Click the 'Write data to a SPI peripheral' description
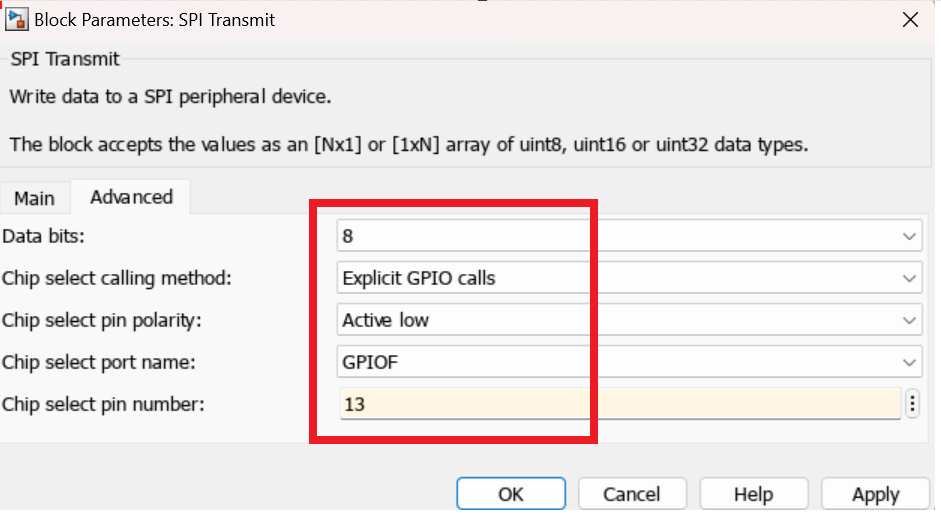This screenshot has width=941, height=520. (170, 97)
